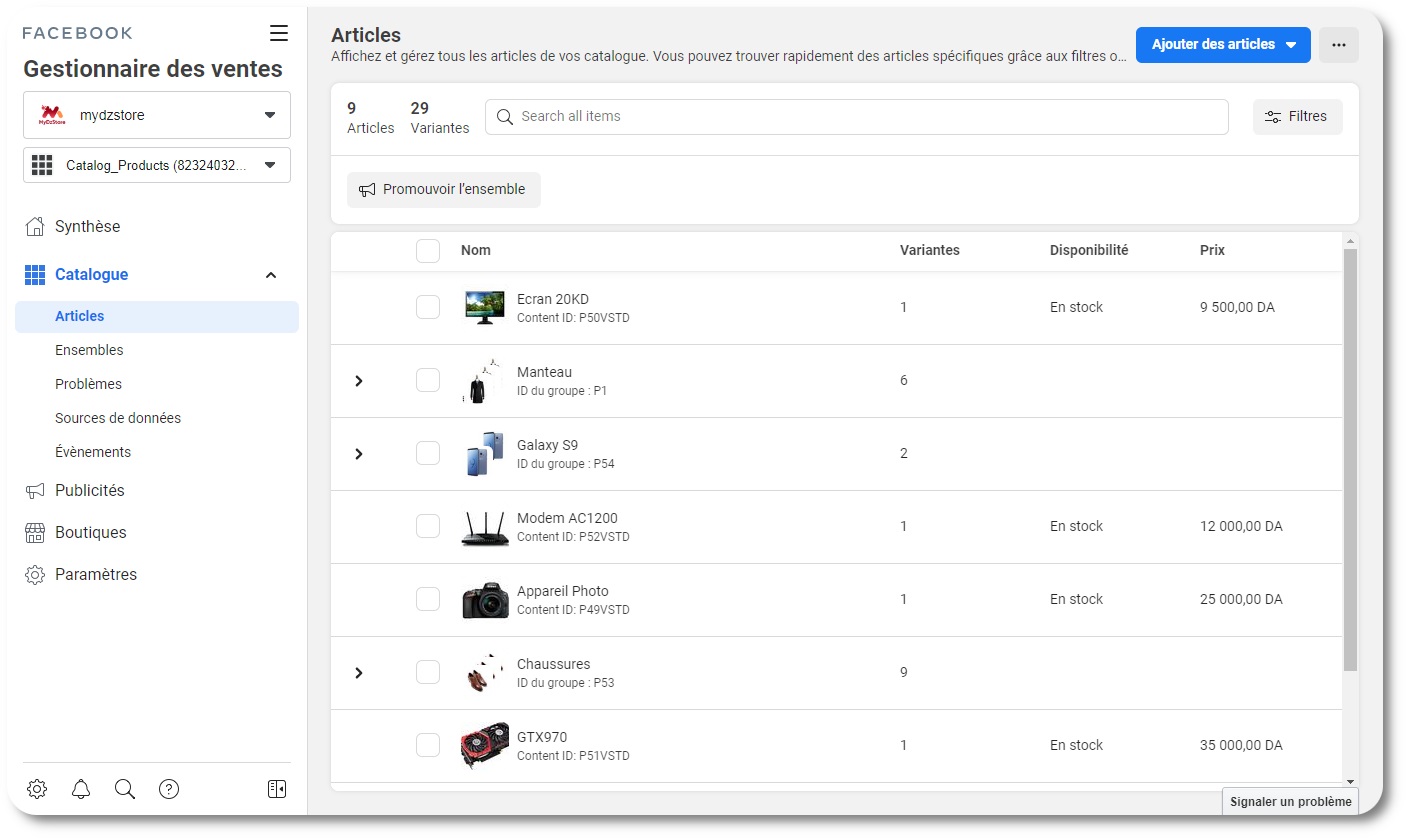
Task: Open the help question mark icon
Action: pyautogui.click(x=169, y=789)
